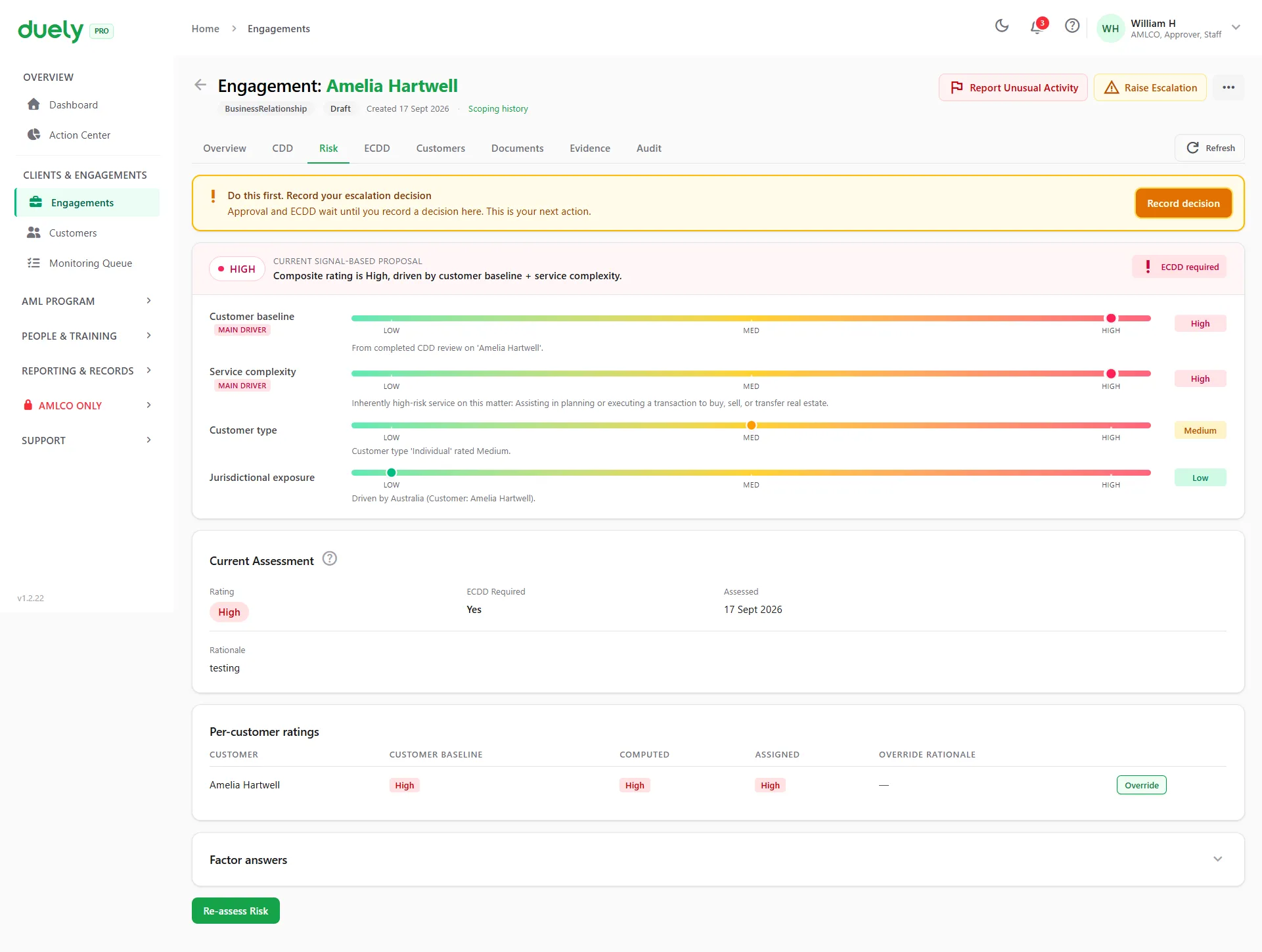
Task: Click the PRO badge beside duely logo
Action: tap(101, 31)
